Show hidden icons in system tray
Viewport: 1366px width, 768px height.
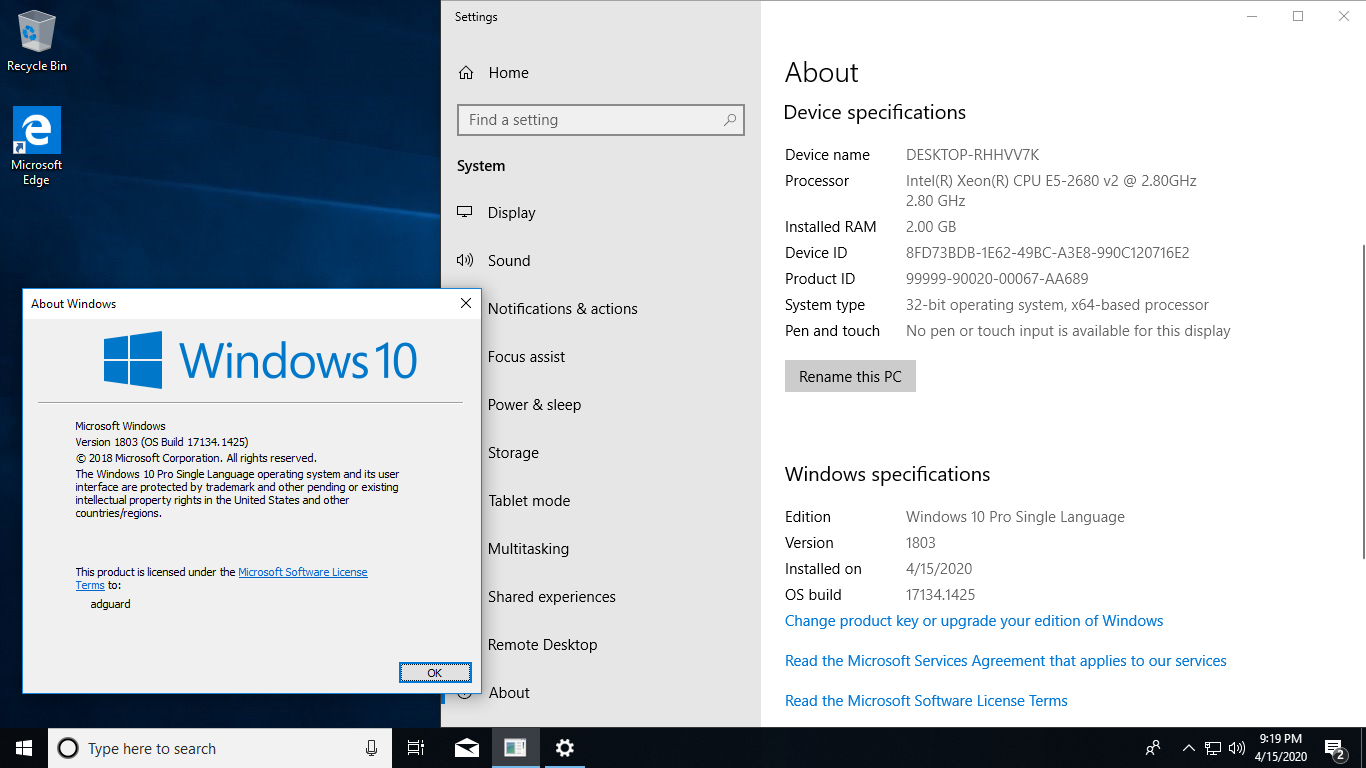click(x=1188, y=748)
